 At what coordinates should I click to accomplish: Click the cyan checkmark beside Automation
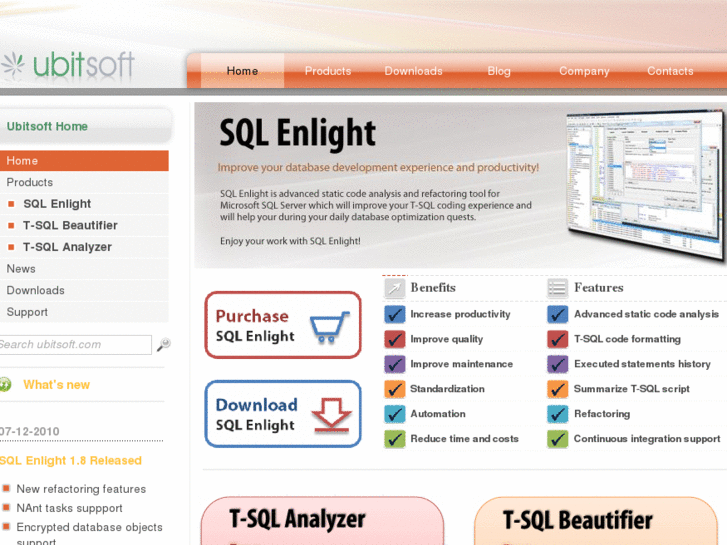pyautogui.click(x=395, y=414)
